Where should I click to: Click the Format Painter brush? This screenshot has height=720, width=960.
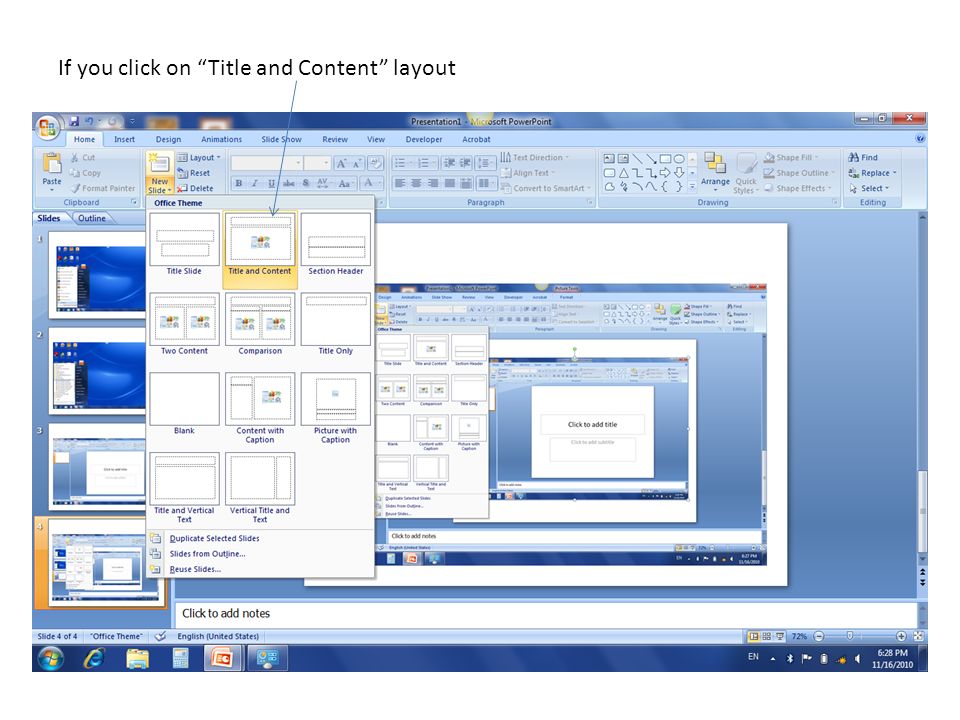pyautogui.click(x=102, y=188)
